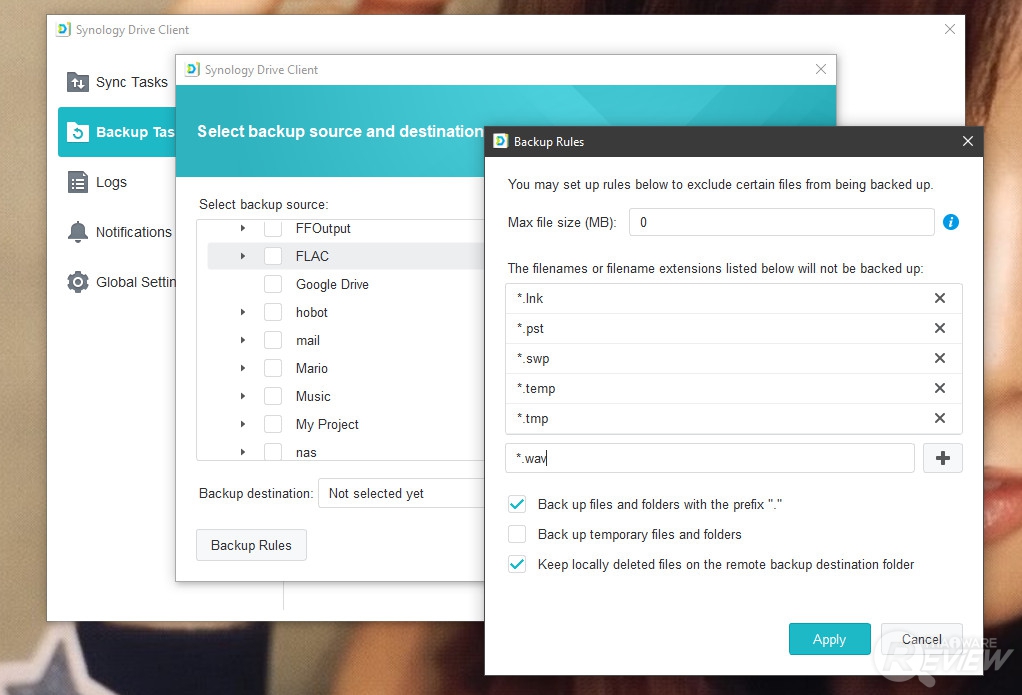Image resolution: width=1022 pixels, height=695 pixels.
Task: Add the typed extension with plus button
Action: click(942, 458)
